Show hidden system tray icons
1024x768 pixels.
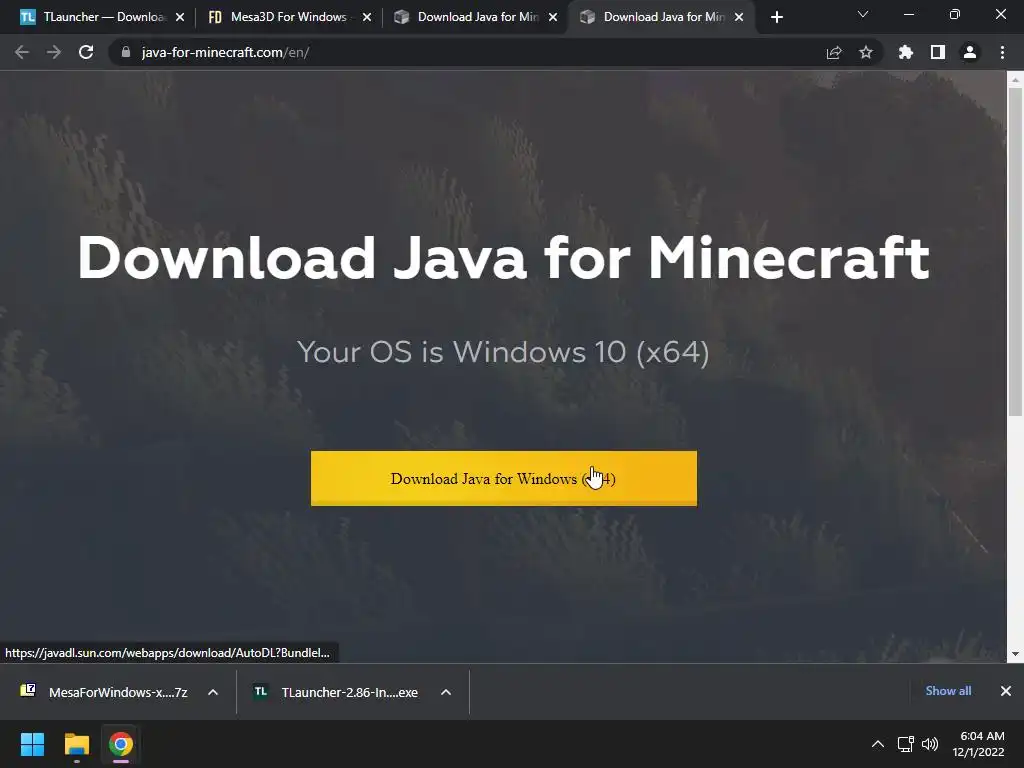(878, 744)
